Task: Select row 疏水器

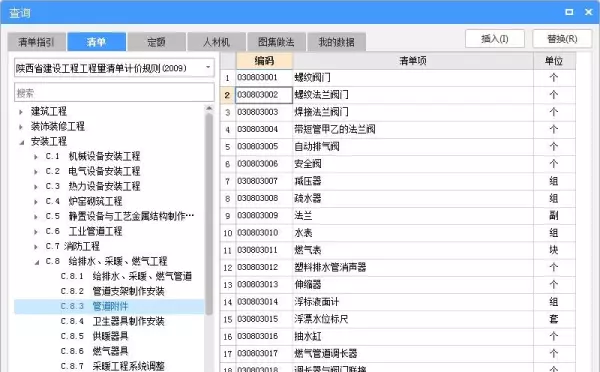Action: click(398, 198)
